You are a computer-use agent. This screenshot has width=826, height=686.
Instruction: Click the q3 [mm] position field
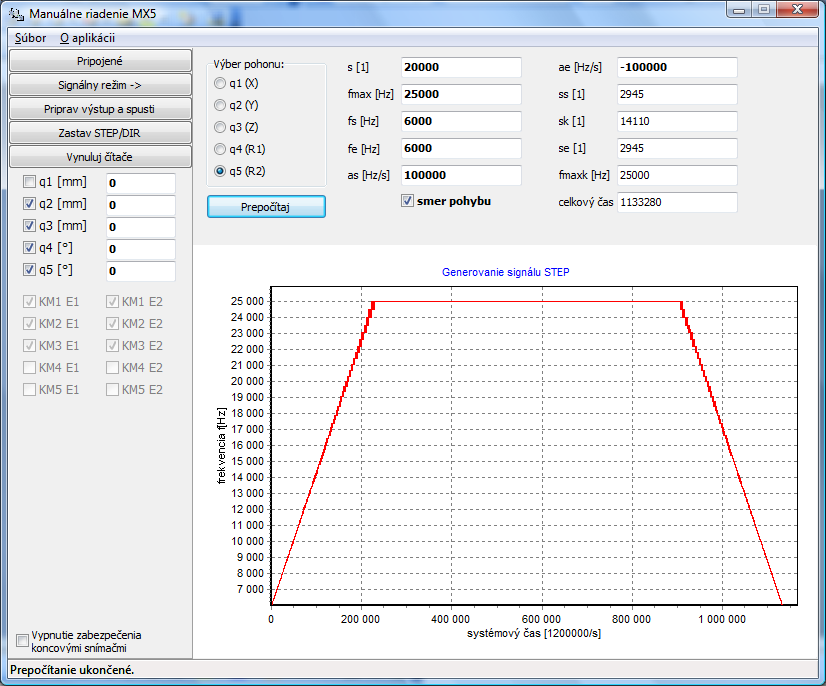pyautogui.click(x=141, y=228)
